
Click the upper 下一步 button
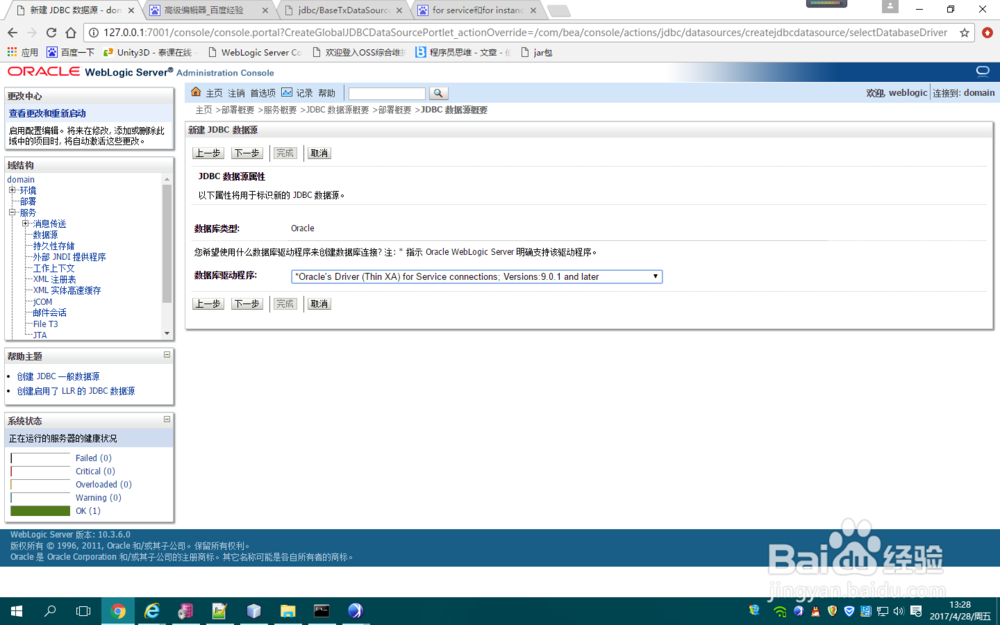(247, 153)
